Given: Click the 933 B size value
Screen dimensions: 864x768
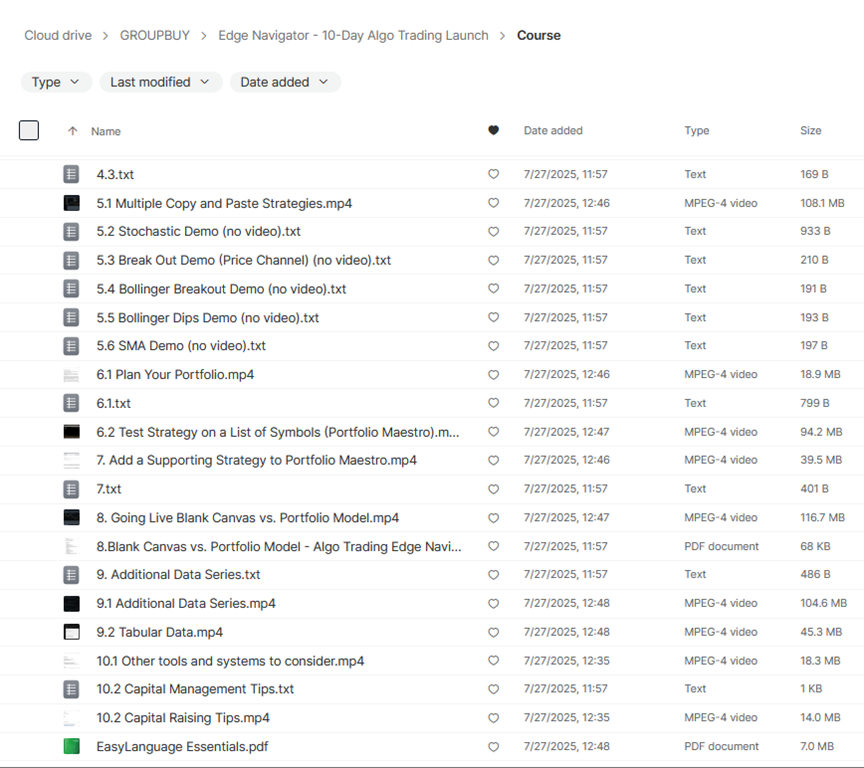Looking at the screenshot, I should (x=815, y=231).
